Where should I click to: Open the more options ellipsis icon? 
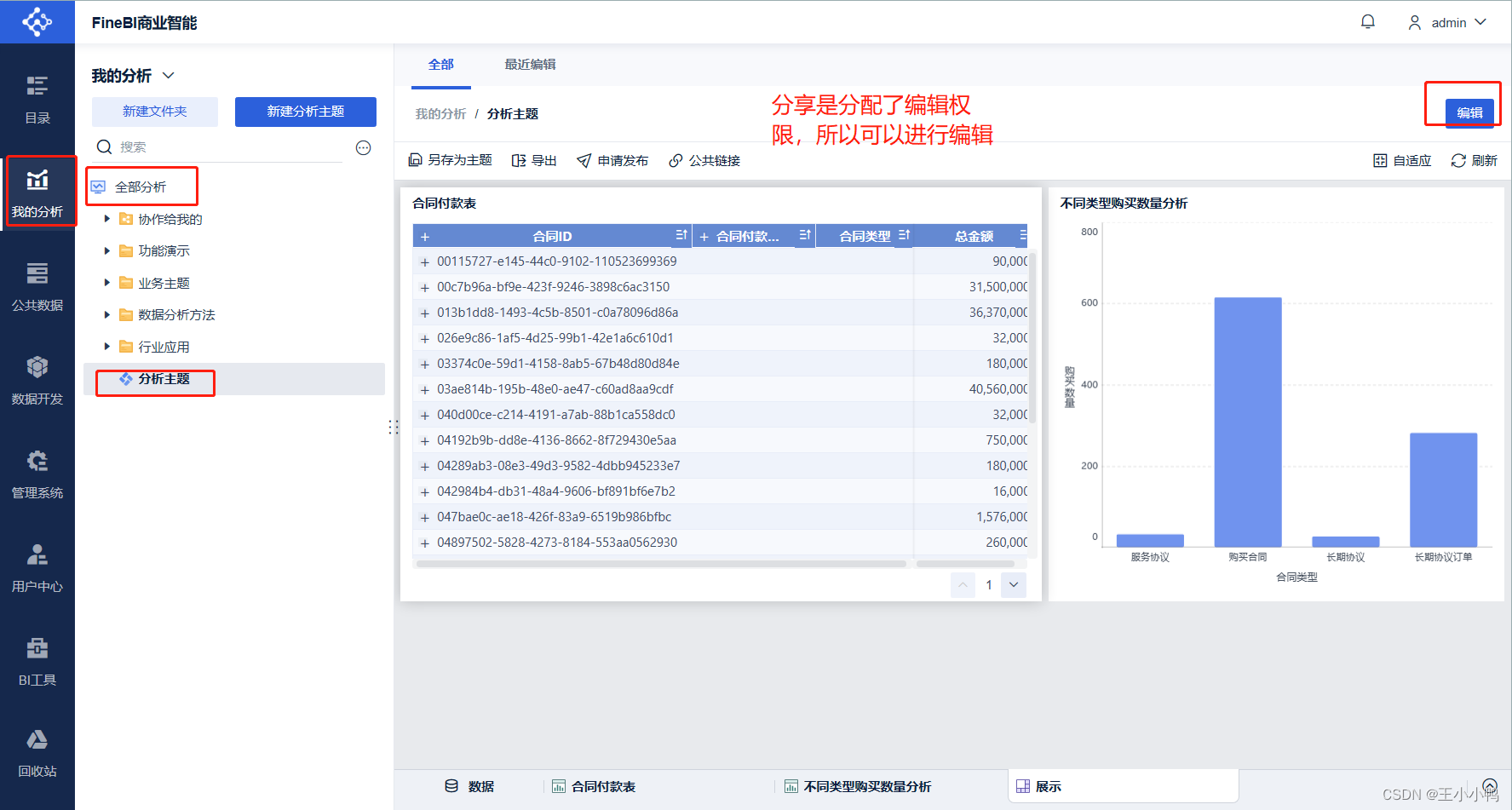coord(363,147)
